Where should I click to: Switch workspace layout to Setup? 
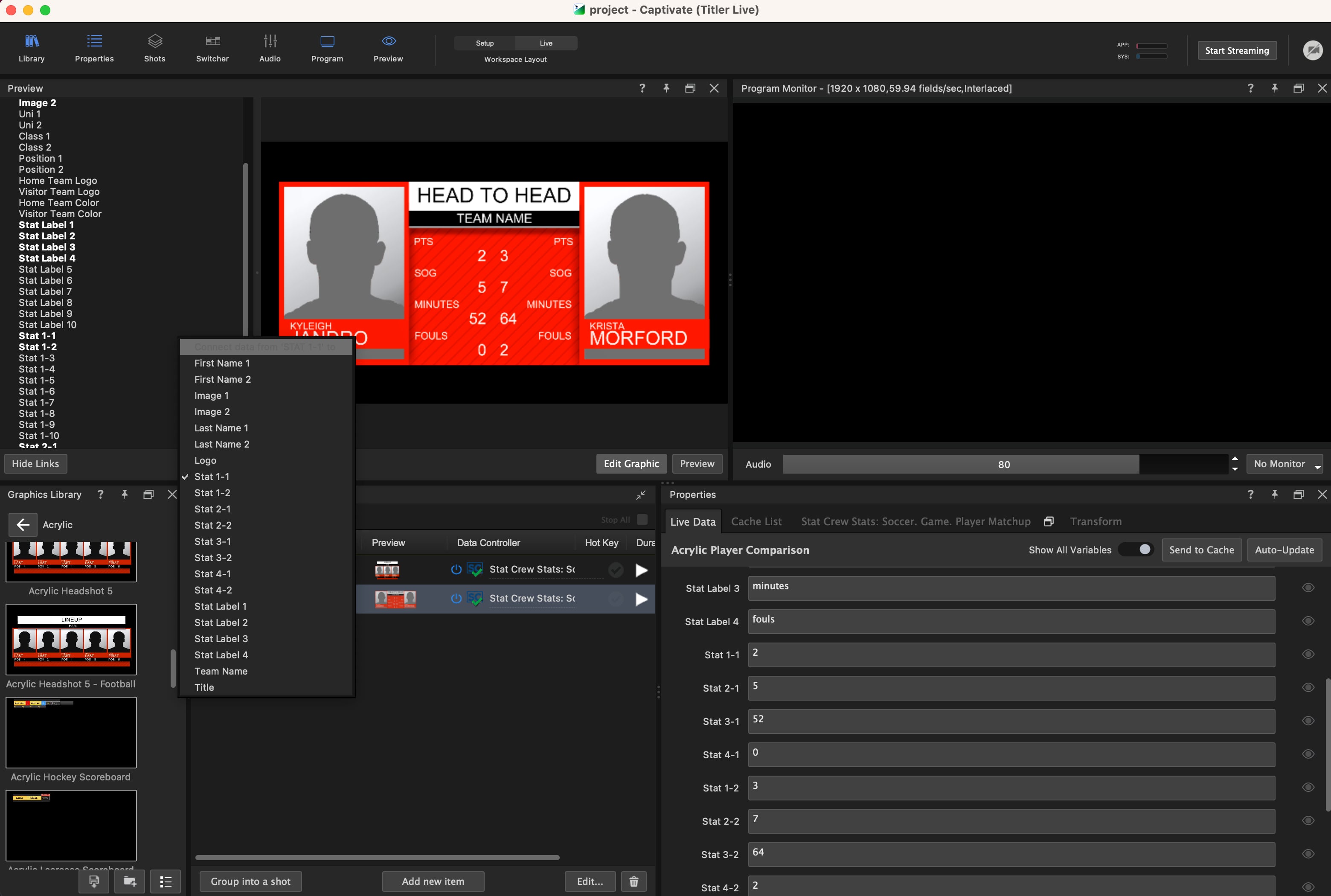(x=485, y=44)
